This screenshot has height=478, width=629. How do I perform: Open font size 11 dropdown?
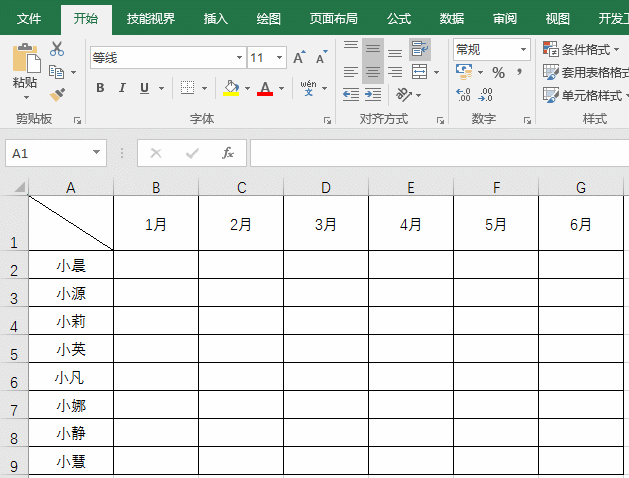coord(280,58)
